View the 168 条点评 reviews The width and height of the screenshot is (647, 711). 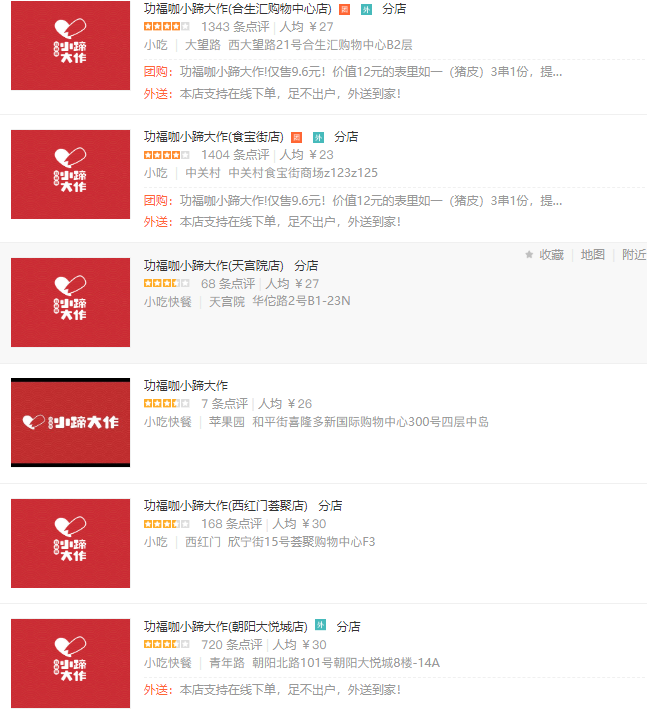(232, 524)
